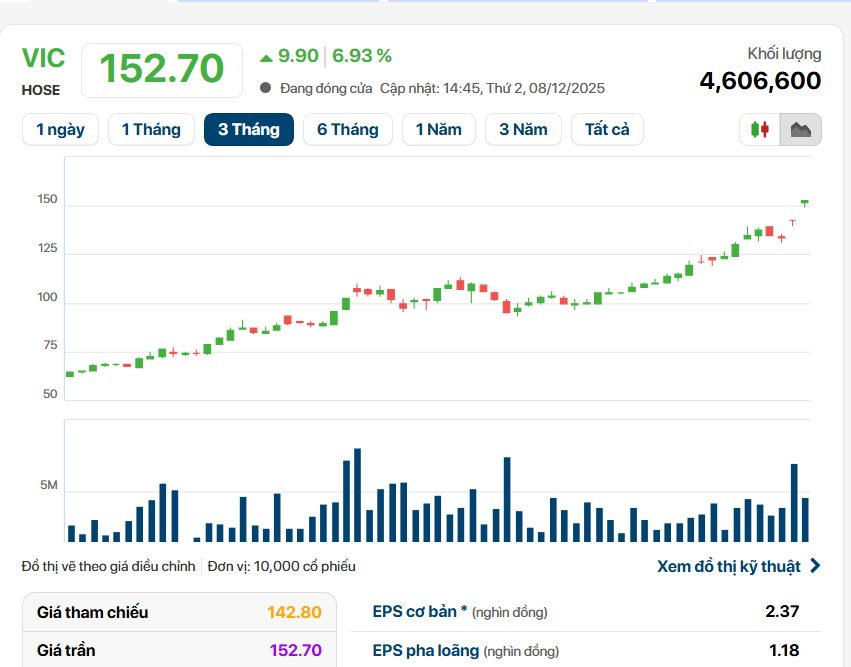The width and height of the screenshot is (851, 667).
Task: Select the 1 ngày time range
Action: tap(60, 129)
